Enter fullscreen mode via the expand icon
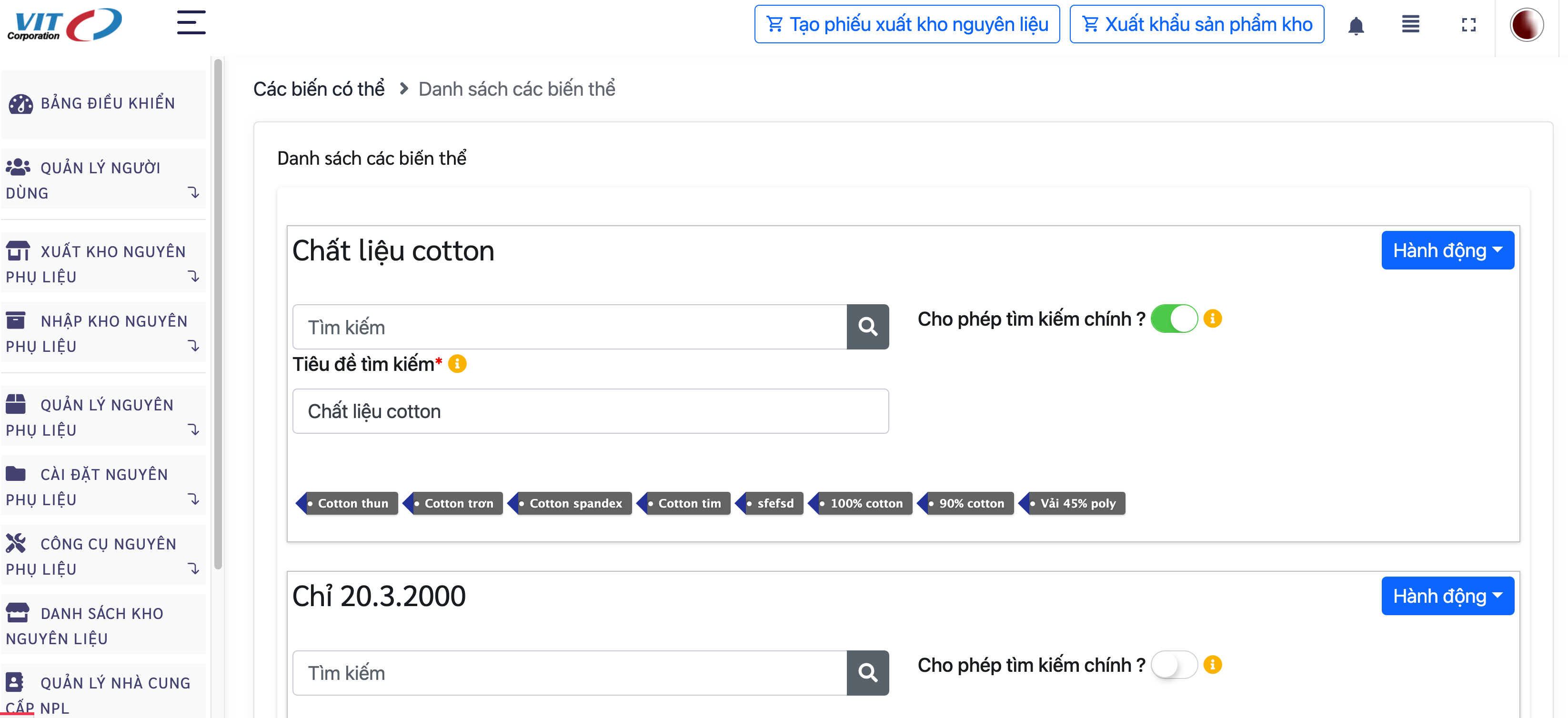Screen dimensions: 1568x718 (x=1468, y=25)
